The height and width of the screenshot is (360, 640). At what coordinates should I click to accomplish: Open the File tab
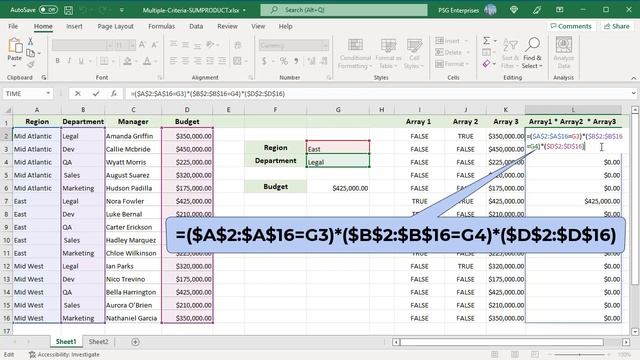click(13, 26)
